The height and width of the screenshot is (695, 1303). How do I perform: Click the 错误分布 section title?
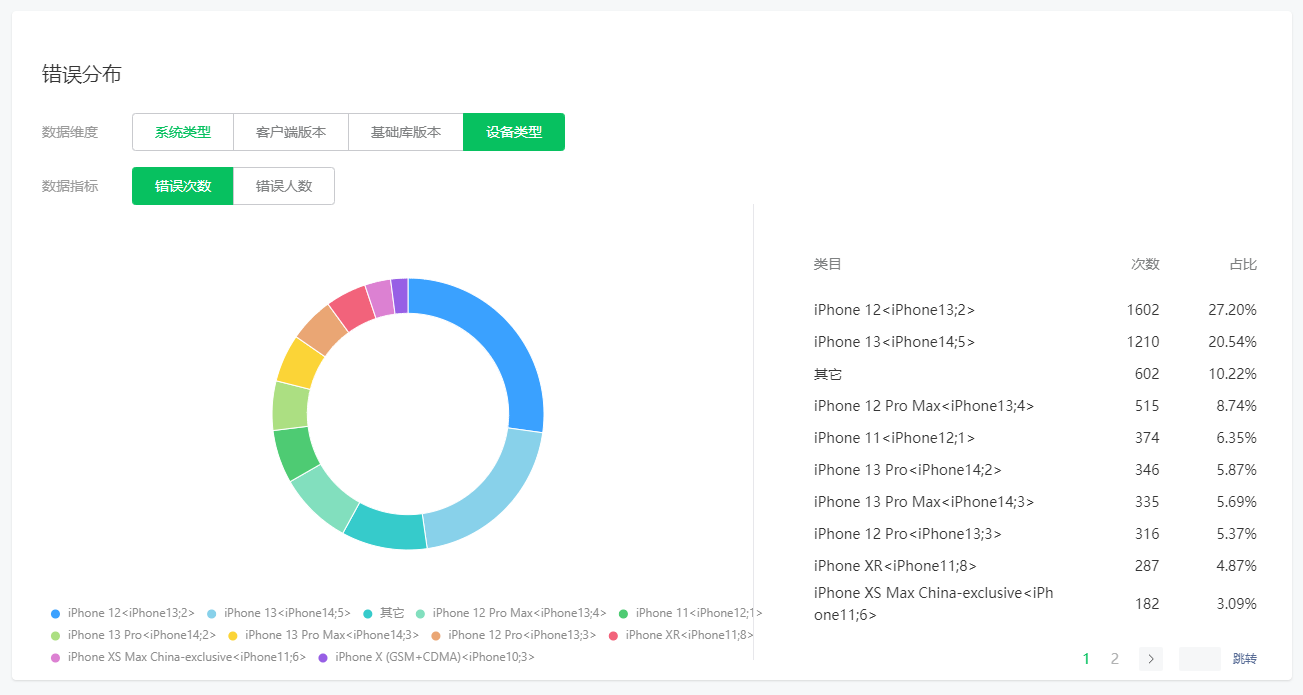[x=82, y=74]
